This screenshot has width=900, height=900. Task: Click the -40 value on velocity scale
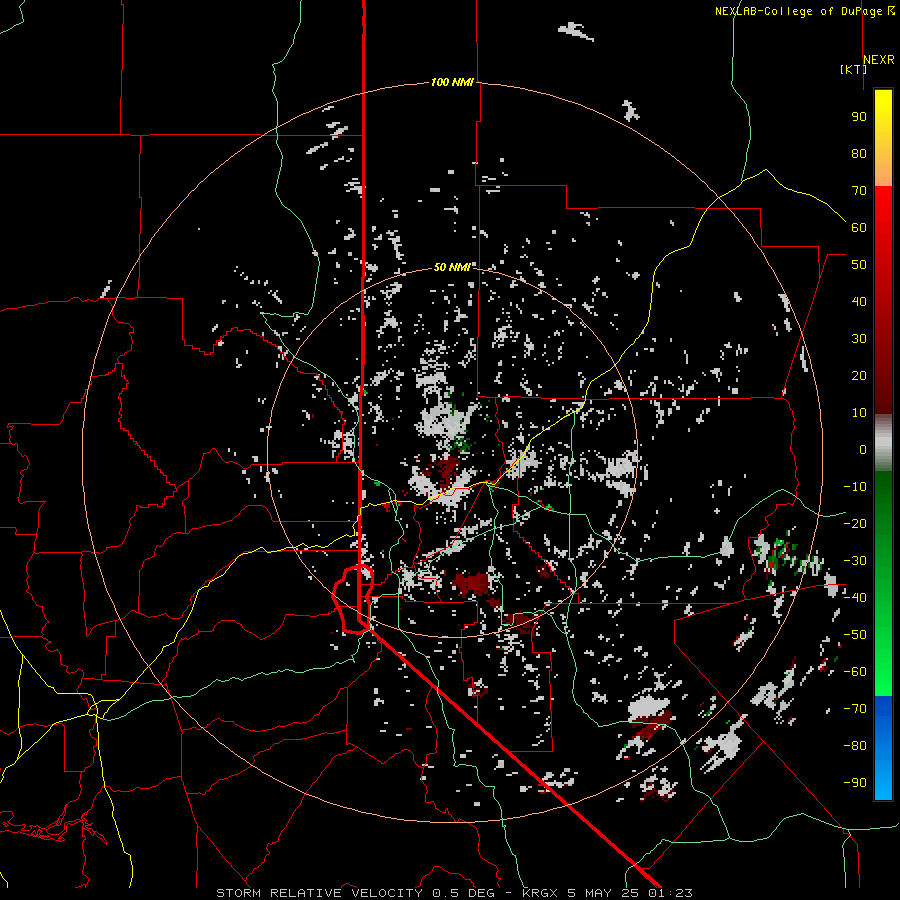[x=855, y=598]
